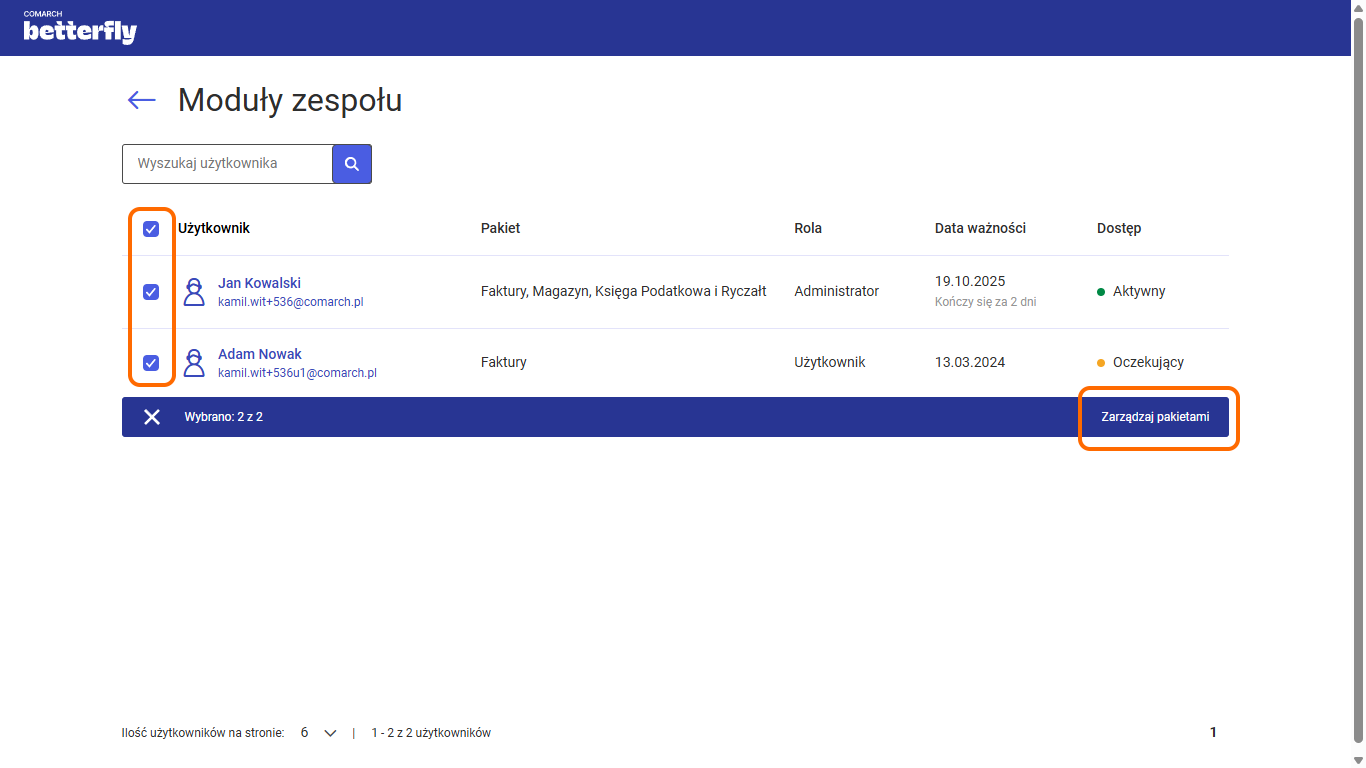Click the X icon to clear selection
This screenshot has height=768, width=1366.
[x=152, y=417]
